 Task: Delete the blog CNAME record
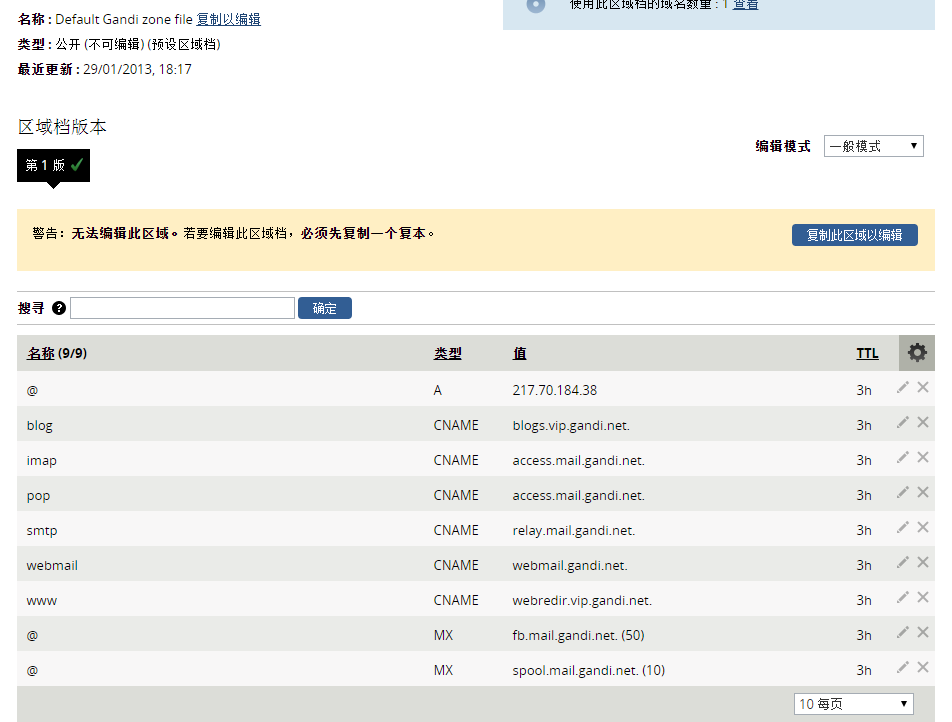[923, 422]
